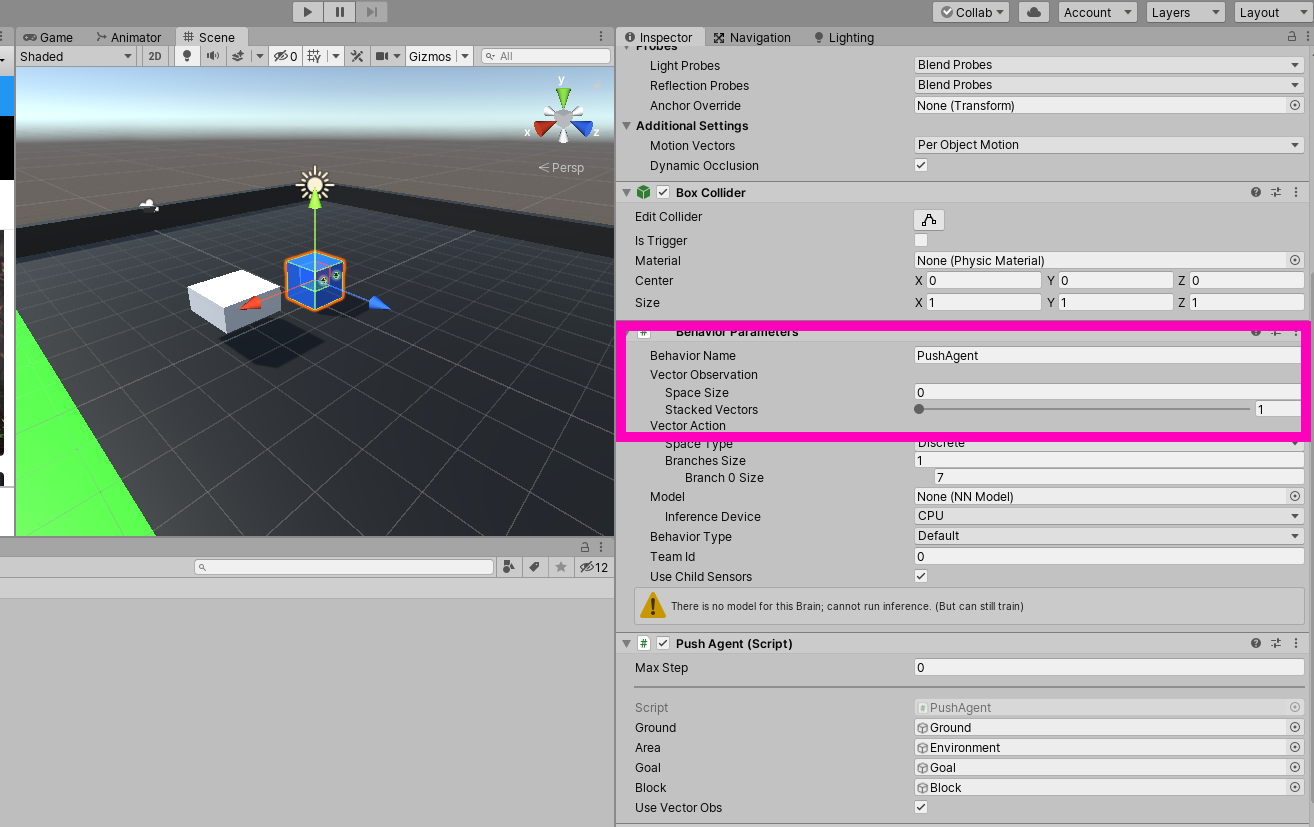Viewport: 1314px width, 827px height.
Task: Open Push Agent script help icon
Action: (x=1256, y=643)
